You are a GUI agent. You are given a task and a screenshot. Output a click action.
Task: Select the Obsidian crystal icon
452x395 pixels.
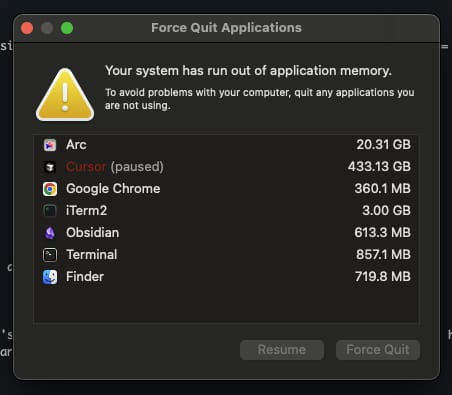click(x=50, y=233)
